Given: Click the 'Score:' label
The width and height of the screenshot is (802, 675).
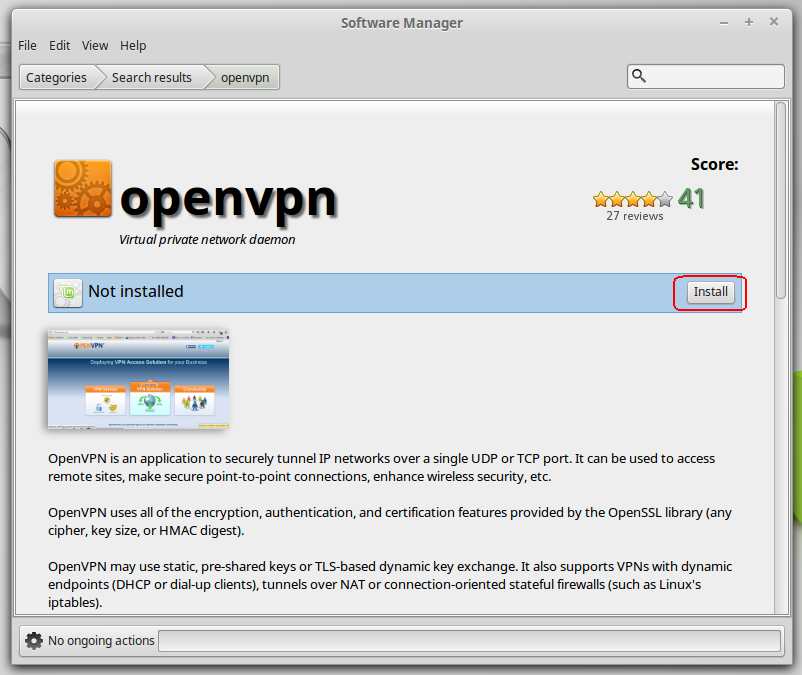Looking at the screenshot, I should click(715, 164).
